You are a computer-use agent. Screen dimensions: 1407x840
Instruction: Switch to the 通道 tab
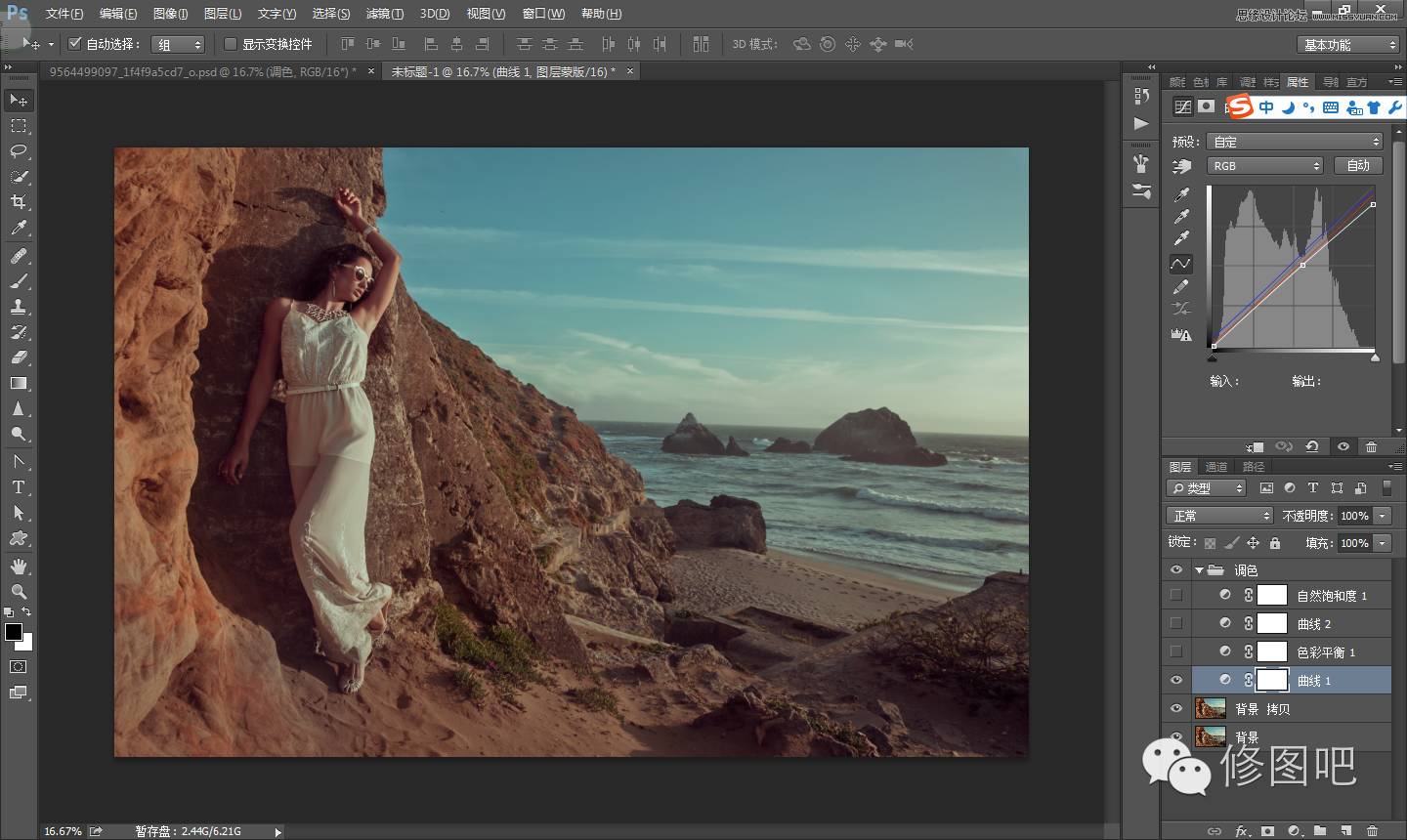pos(1216,467)
